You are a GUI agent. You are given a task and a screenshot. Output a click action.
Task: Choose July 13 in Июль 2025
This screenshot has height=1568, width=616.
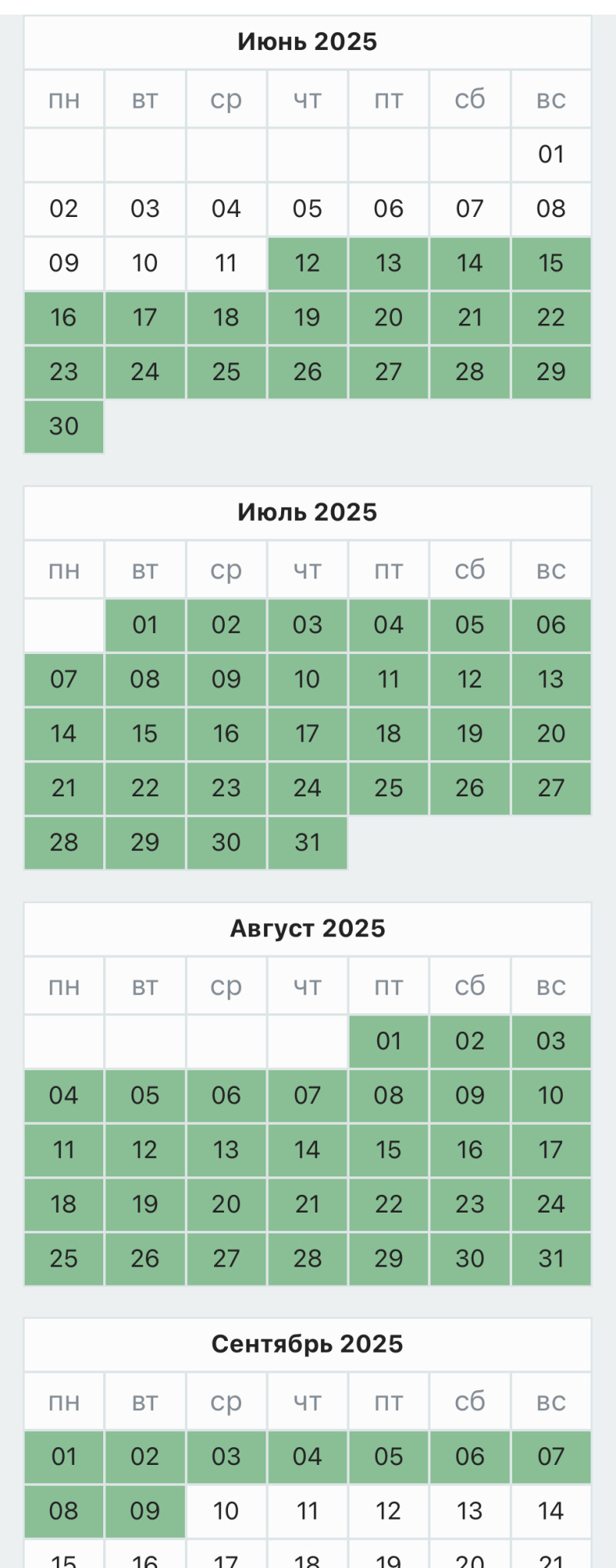coord(551,679)
